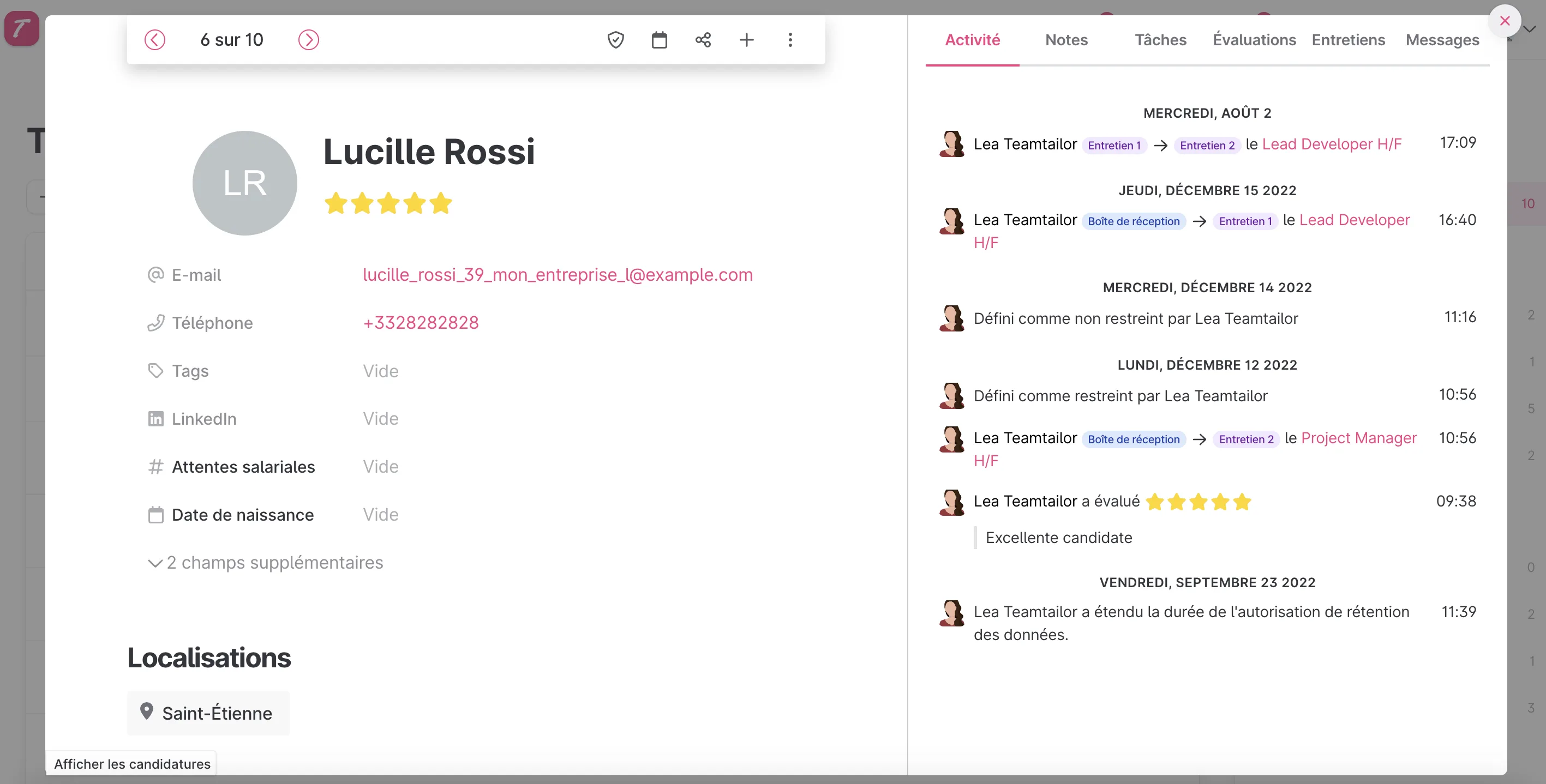Open the Tâches tab

coord(1161,40)
